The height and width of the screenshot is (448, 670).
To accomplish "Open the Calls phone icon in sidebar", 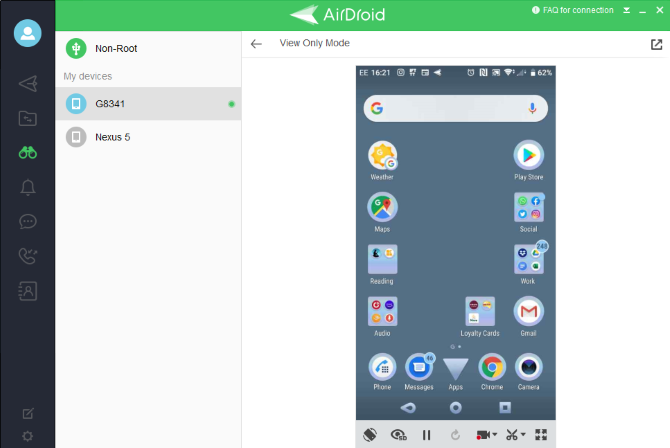I will tap(28, 256).
